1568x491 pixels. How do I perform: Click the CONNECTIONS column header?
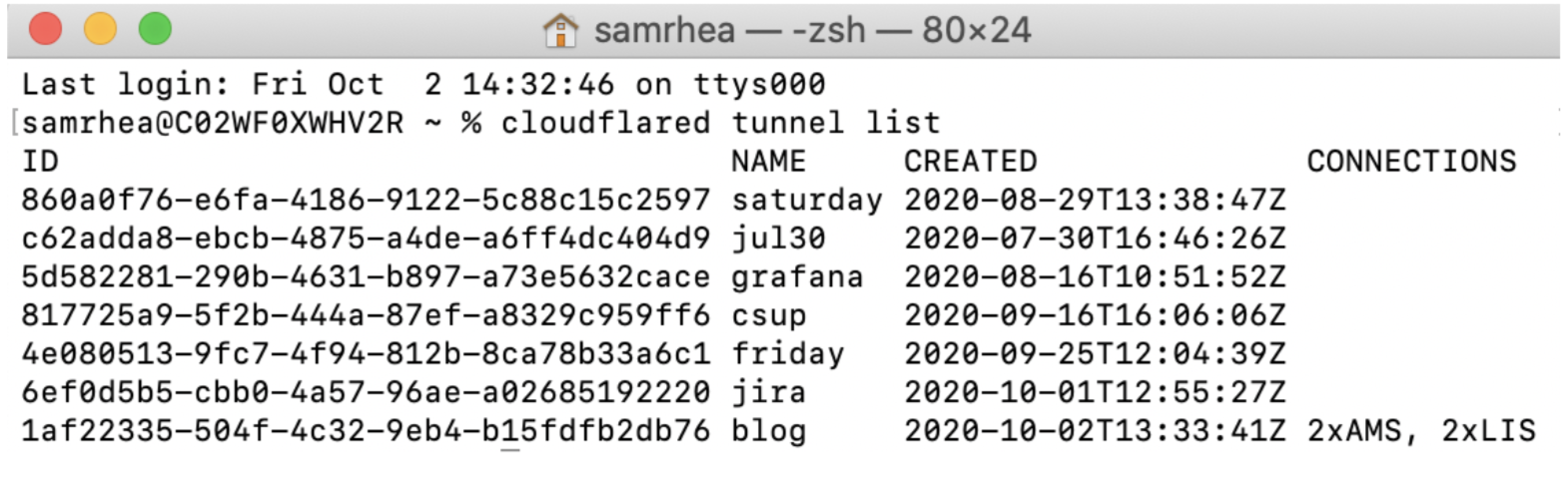[1411, 162]
